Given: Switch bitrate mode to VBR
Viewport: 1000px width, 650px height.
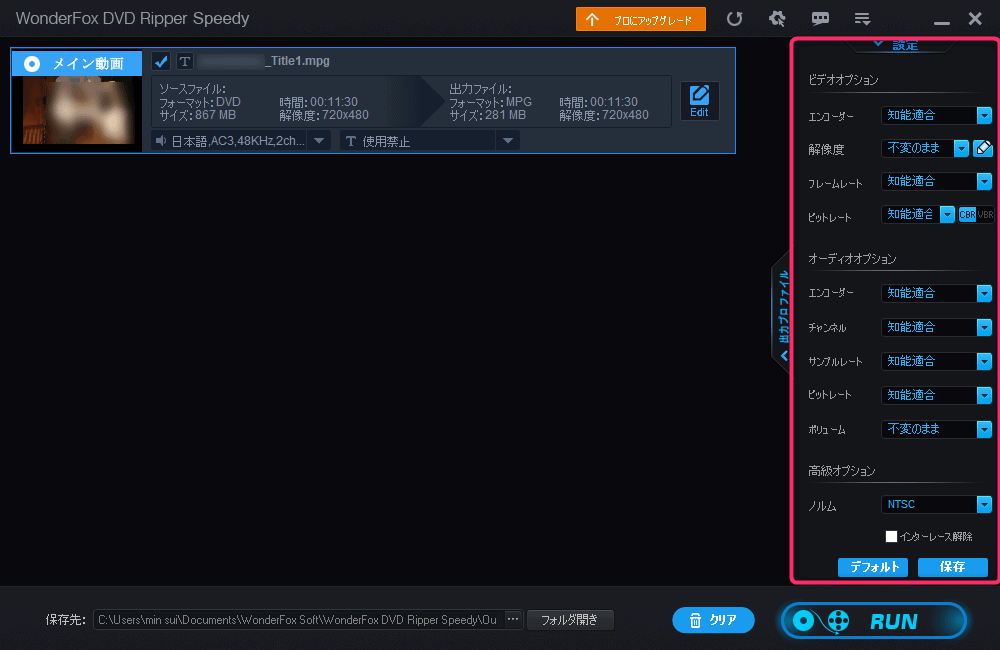Looking at the screenshot, I should (x=986, y=215).
